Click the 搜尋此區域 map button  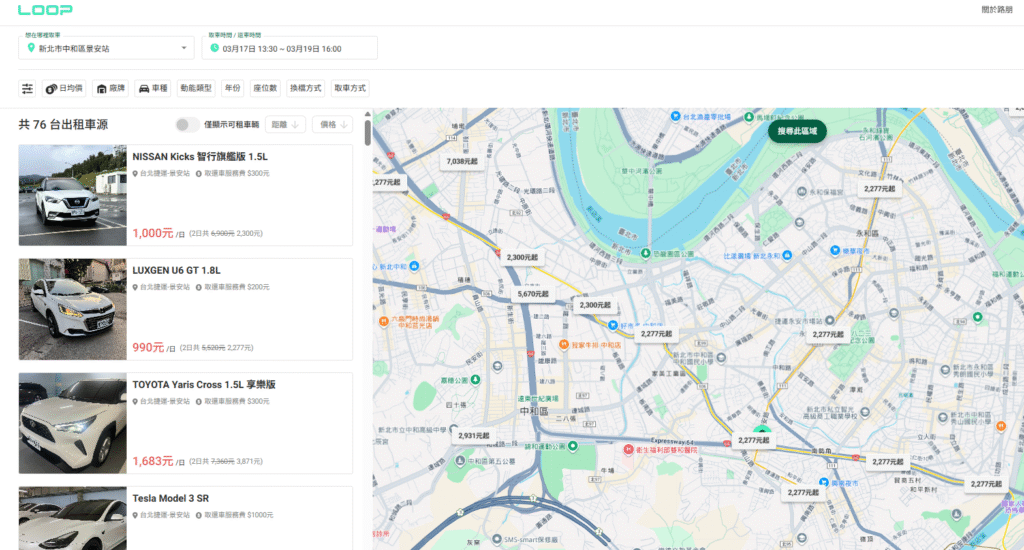[x=797, y=131]
